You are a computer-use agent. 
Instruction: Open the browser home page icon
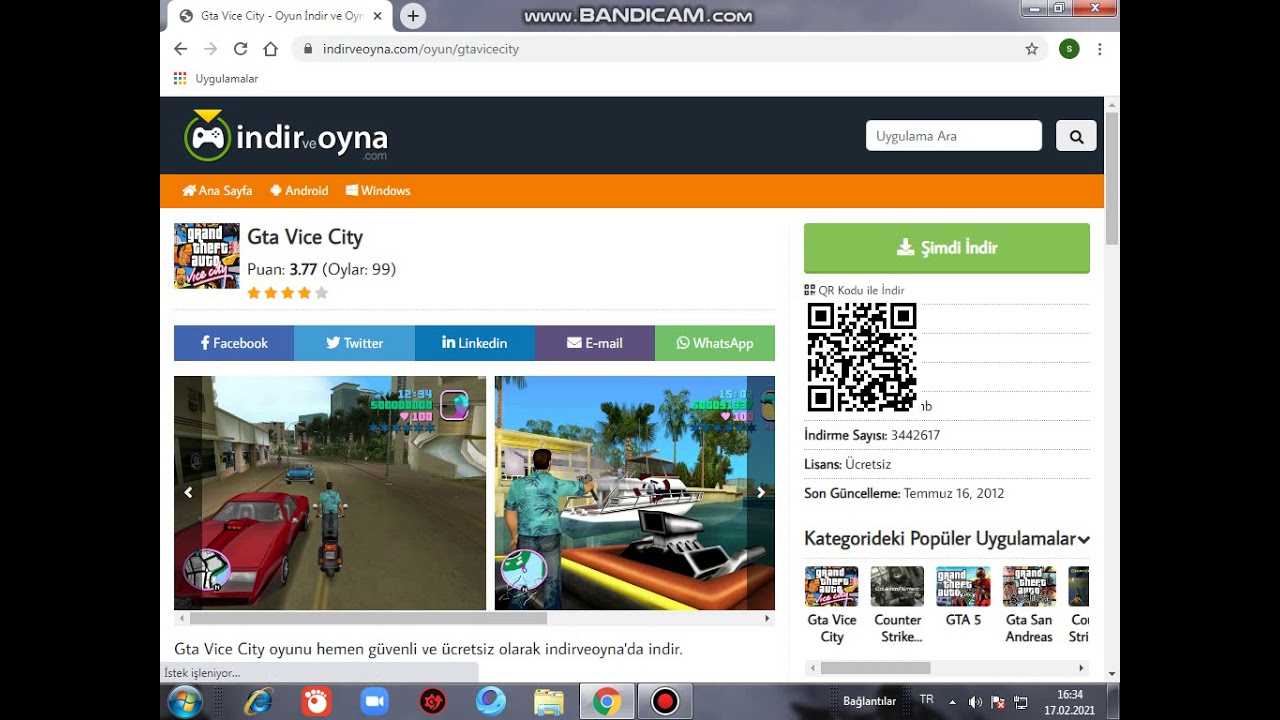click(x=270, y=49)
